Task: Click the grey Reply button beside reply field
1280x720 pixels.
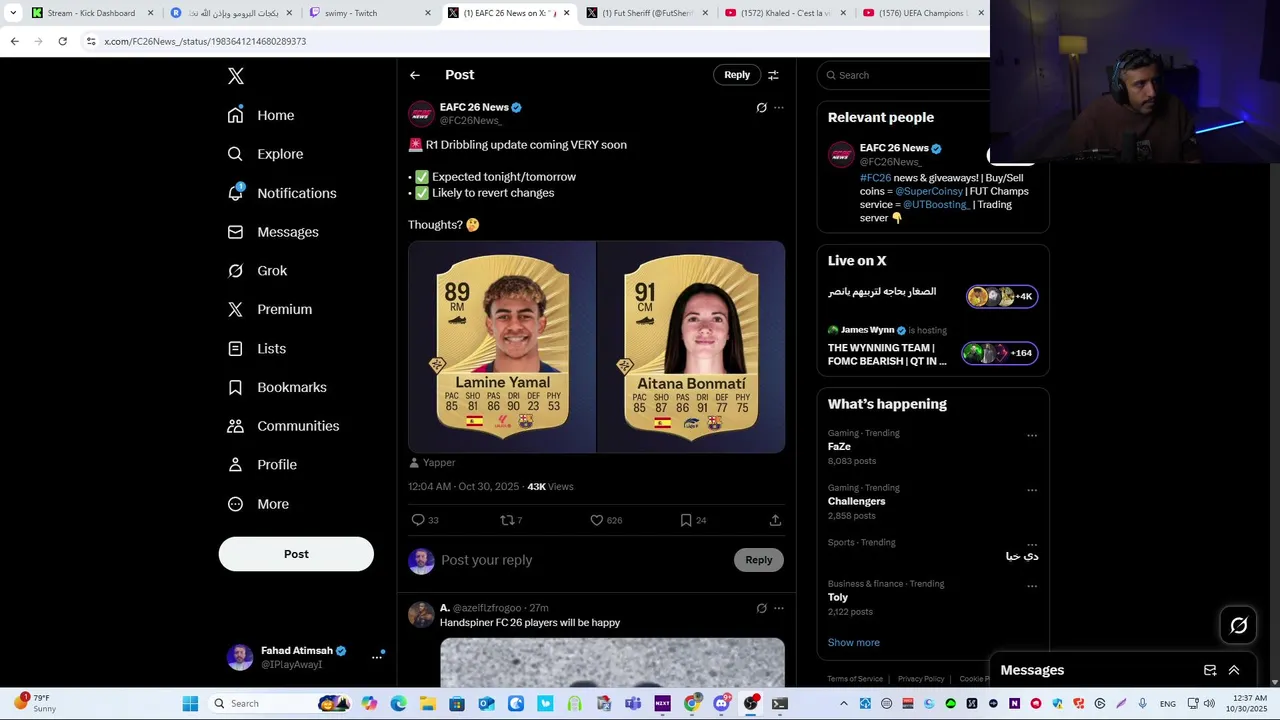Action: 759,560
